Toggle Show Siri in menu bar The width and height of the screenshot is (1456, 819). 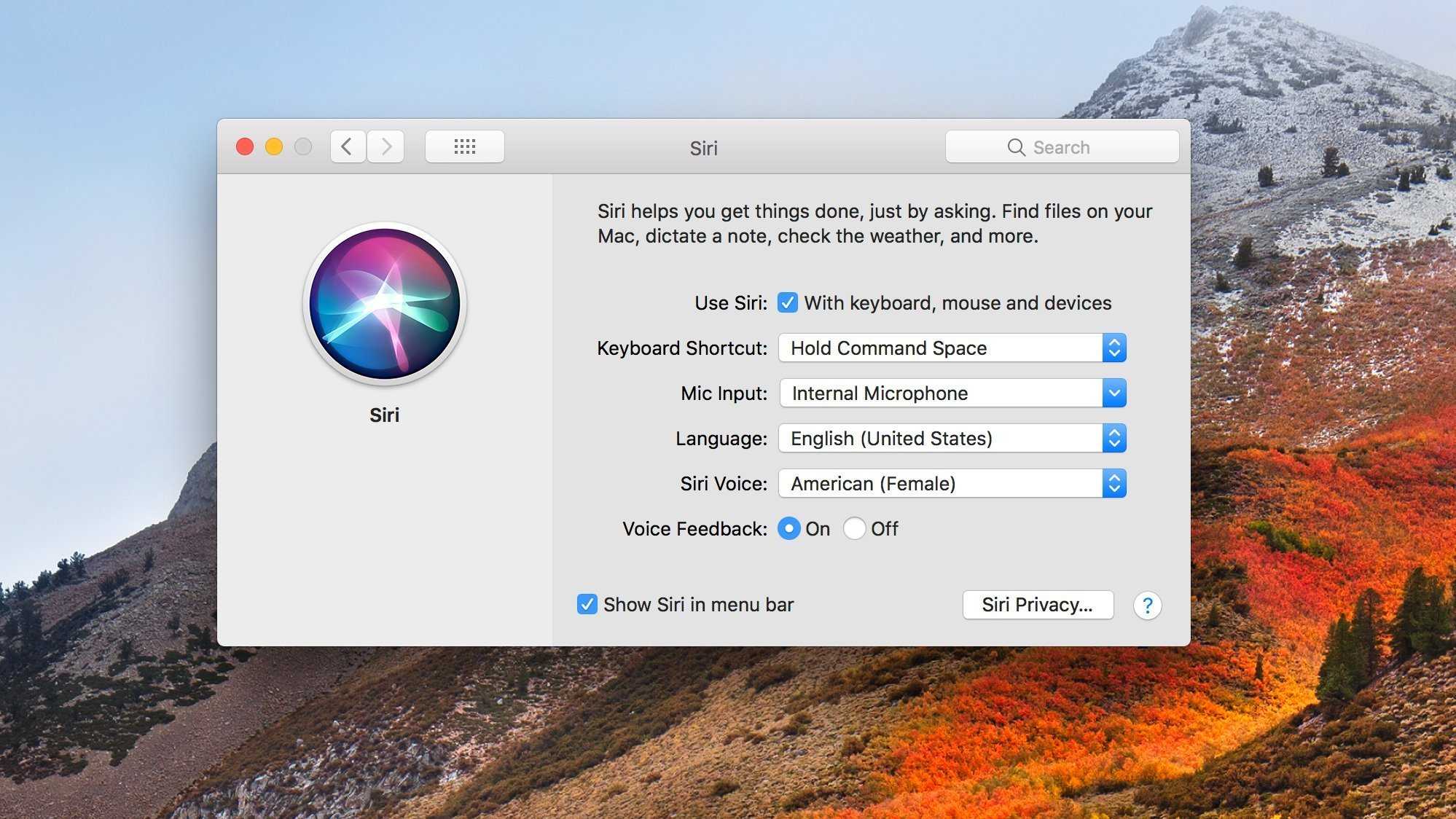[587, 604]
